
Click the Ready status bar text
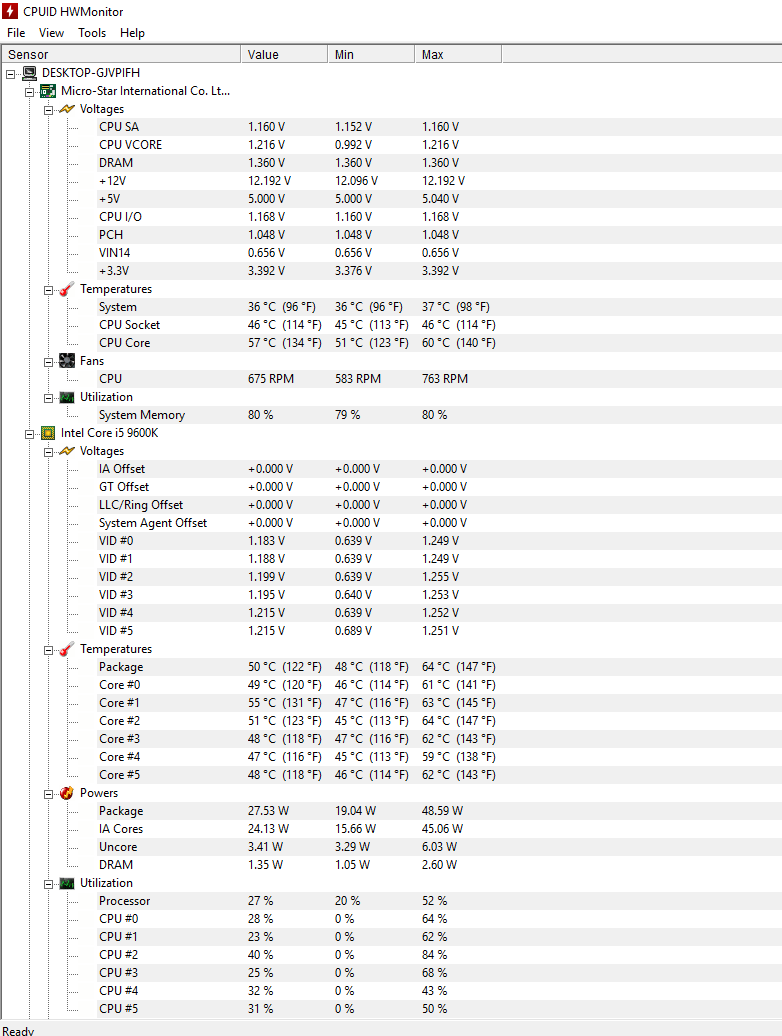(18, 1030)
